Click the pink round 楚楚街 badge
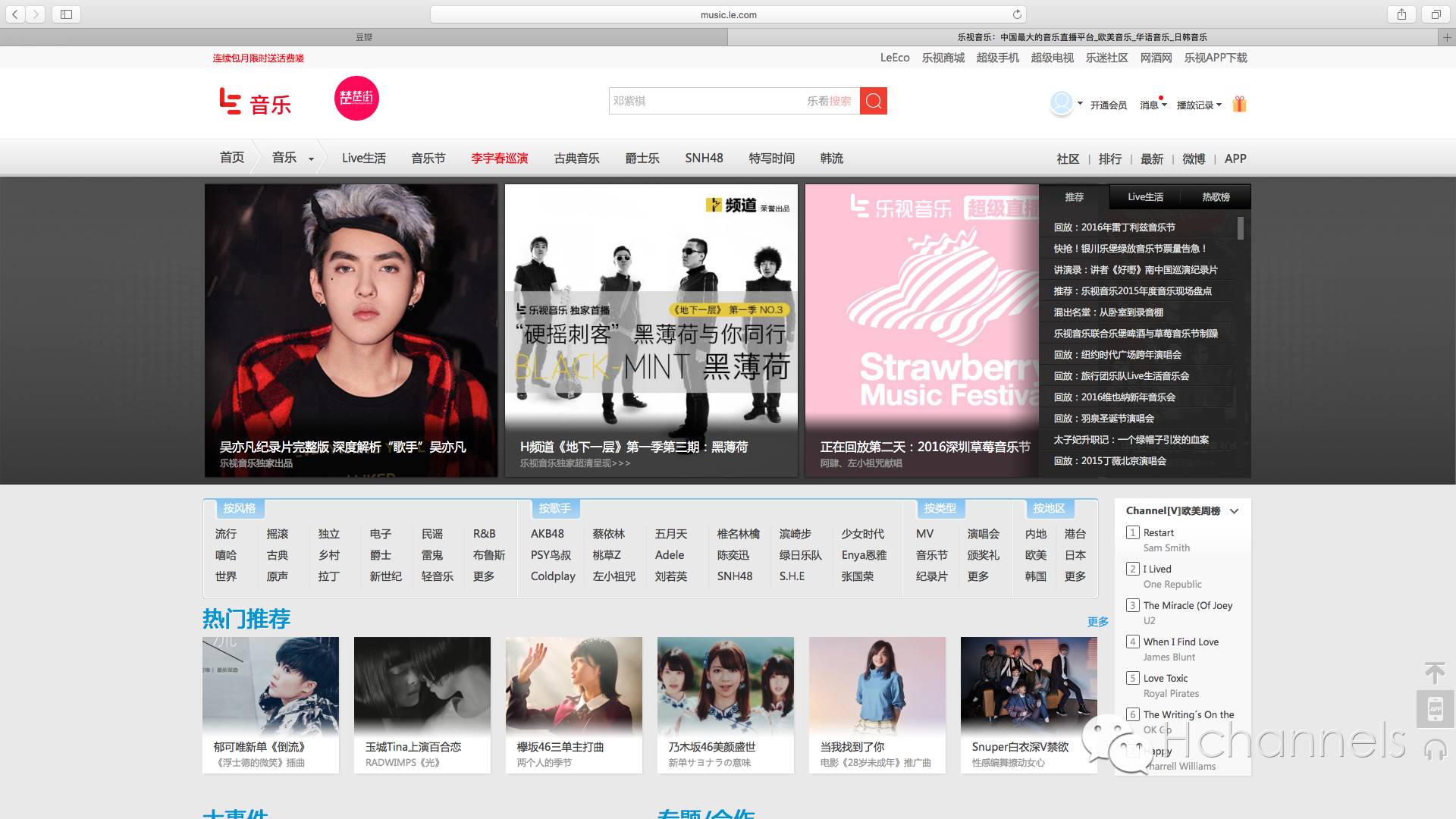 [x=356, y=98]
